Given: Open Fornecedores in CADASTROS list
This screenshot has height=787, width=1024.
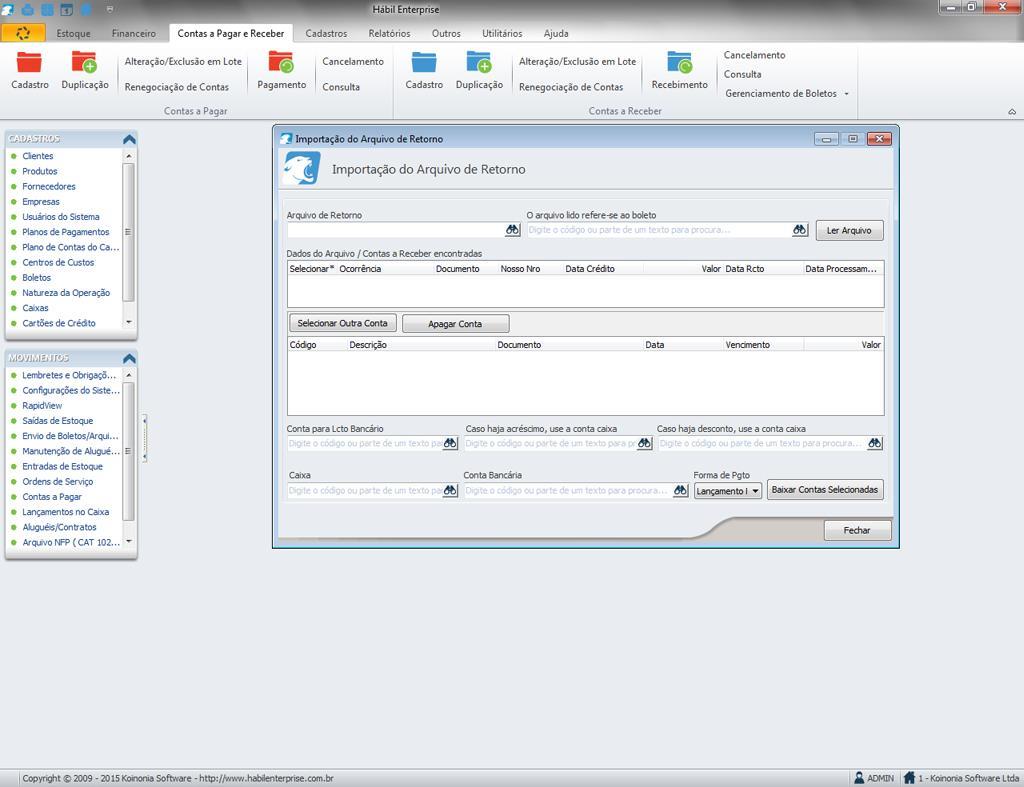Looking at the screenshot, I should [x=49, y=187].
